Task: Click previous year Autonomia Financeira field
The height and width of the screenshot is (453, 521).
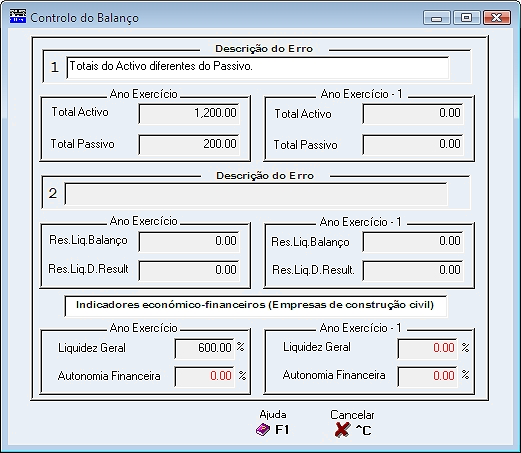Action: (x=427, y=377)
